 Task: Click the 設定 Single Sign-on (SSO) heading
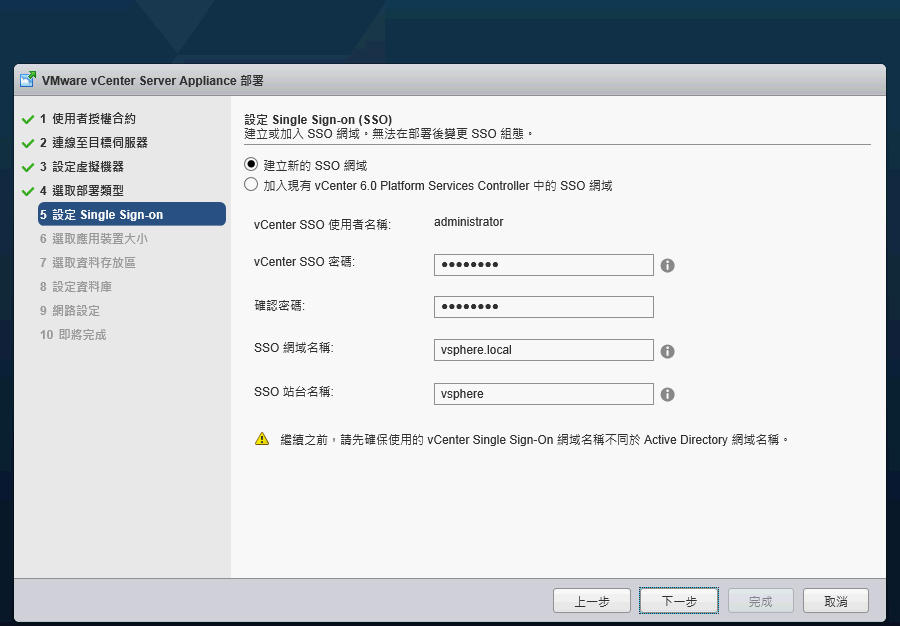pos(318,119)
